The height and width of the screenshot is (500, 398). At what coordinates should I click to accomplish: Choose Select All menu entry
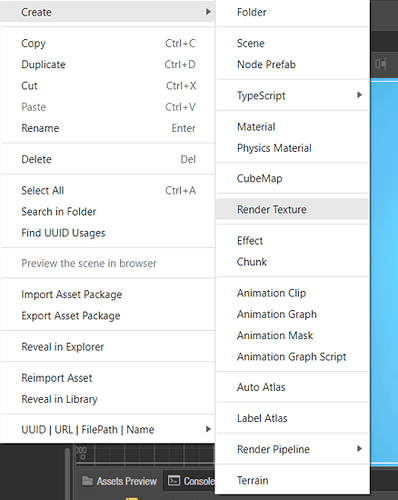point(107,190)
